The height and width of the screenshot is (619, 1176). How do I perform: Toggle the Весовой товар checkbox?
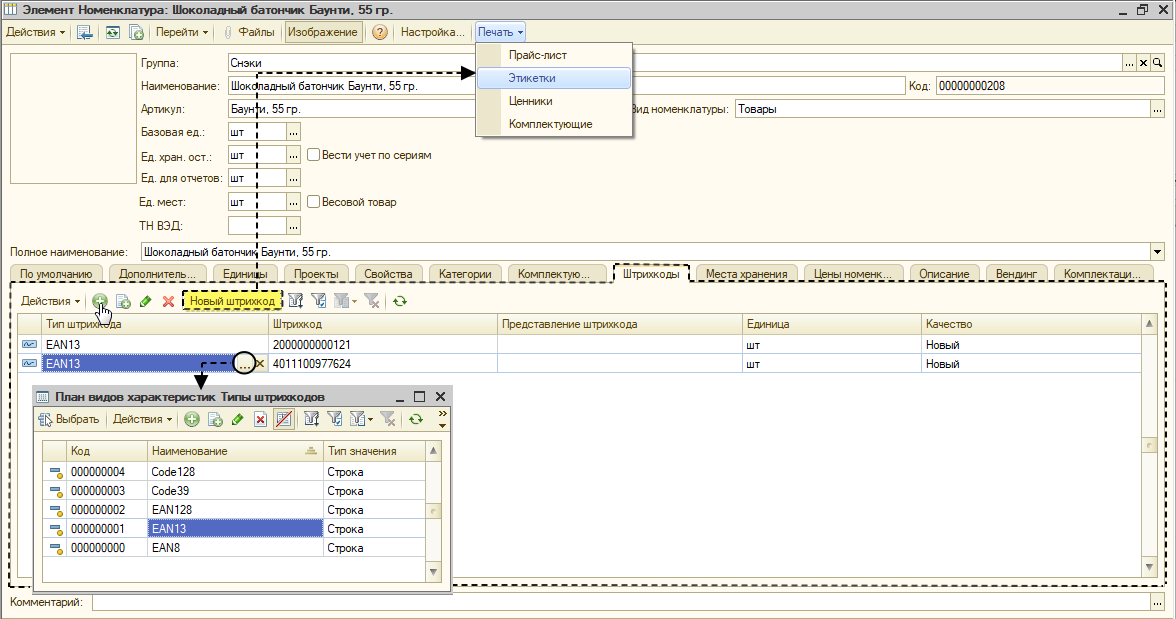click(x=314, y=201)
